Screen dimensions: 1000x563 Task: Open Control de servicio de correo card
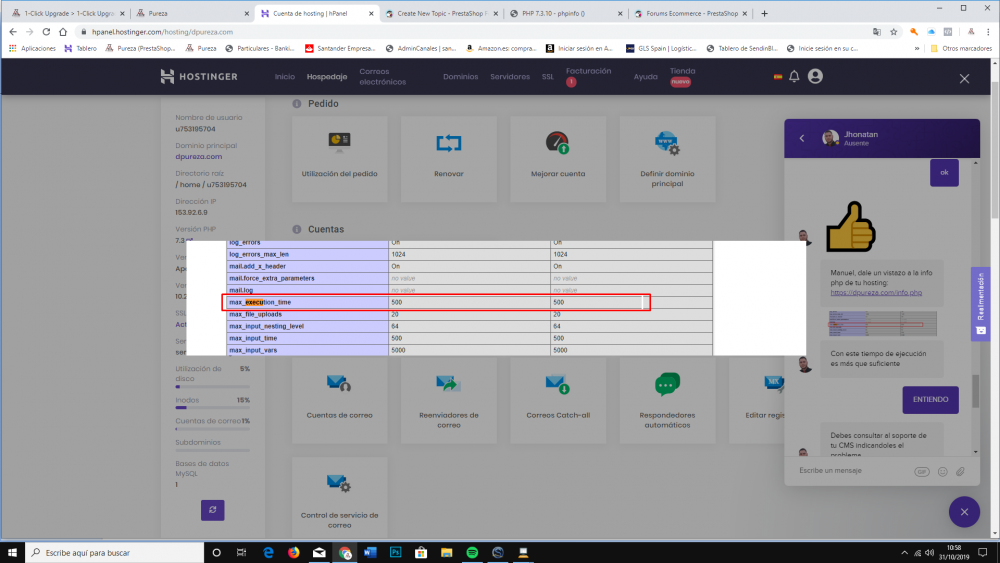pyautogui.click(x=339, y=499)
